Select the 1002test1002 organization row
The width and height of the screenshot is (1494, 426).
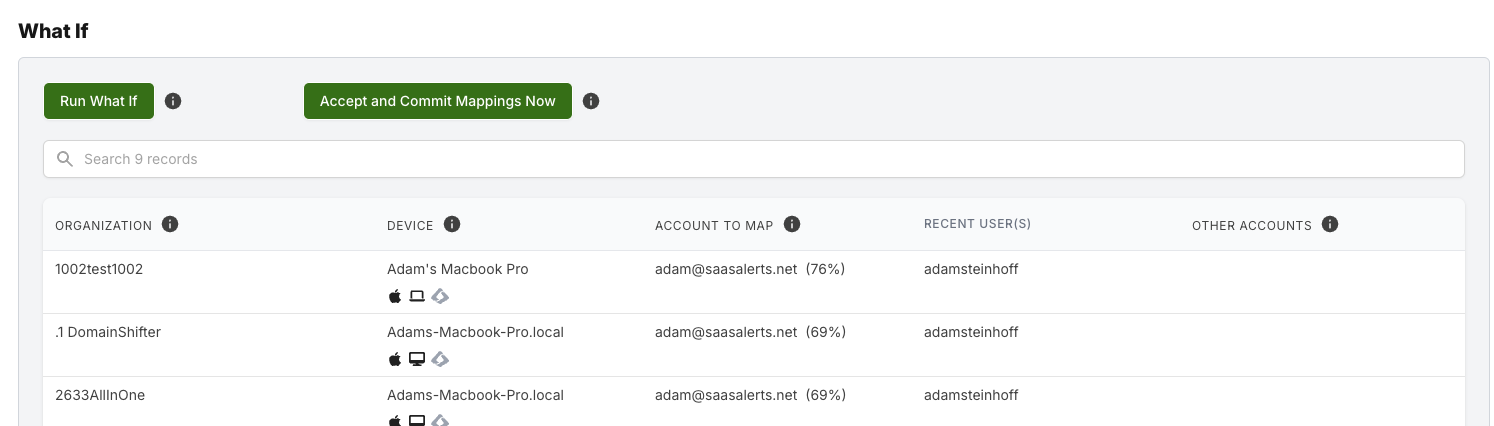754,282
